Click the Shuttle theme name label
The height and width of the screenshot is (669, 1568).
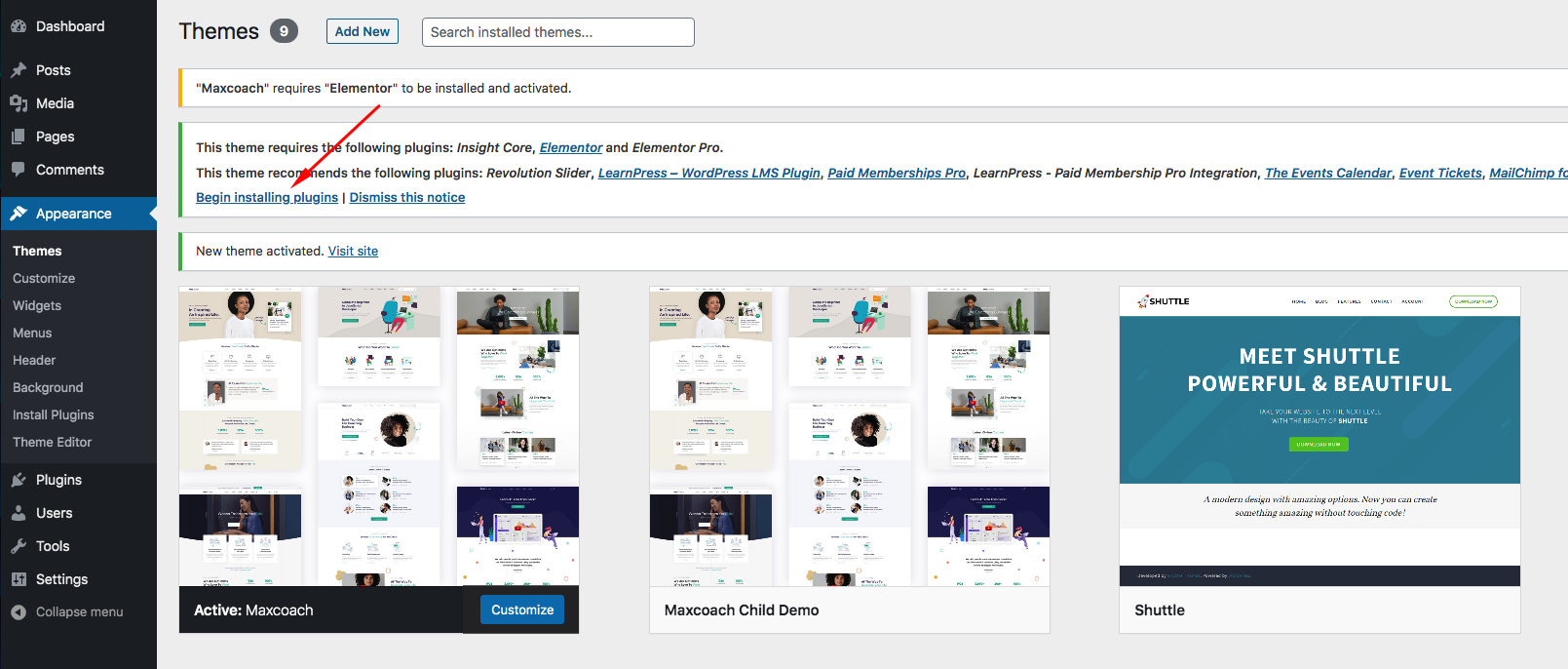pyautogui.click(x=1160, y=610)
